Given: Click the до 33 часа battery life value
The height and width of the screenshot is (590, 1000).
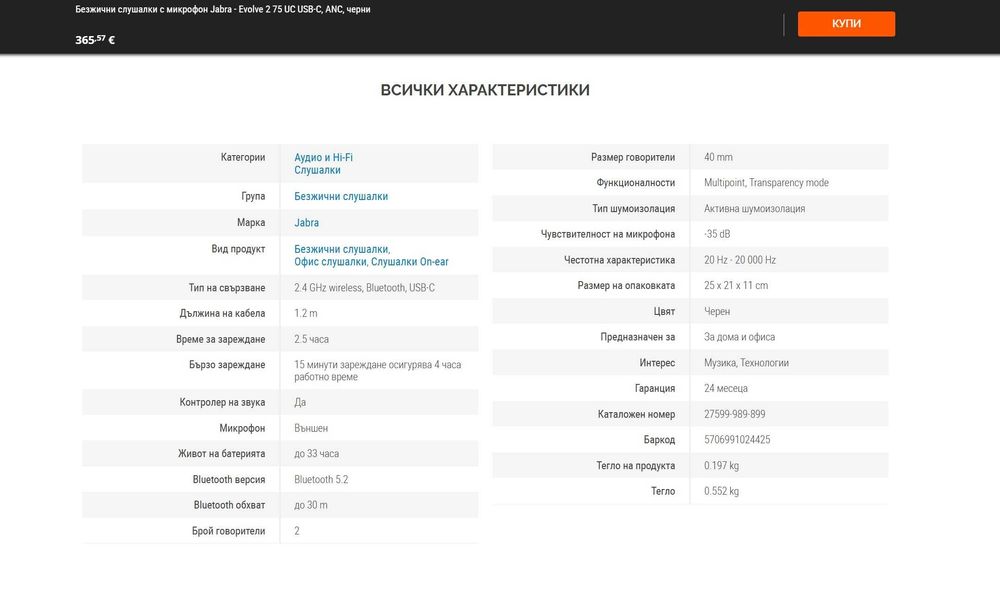Looking at the screenshot, I should (316, 454).
